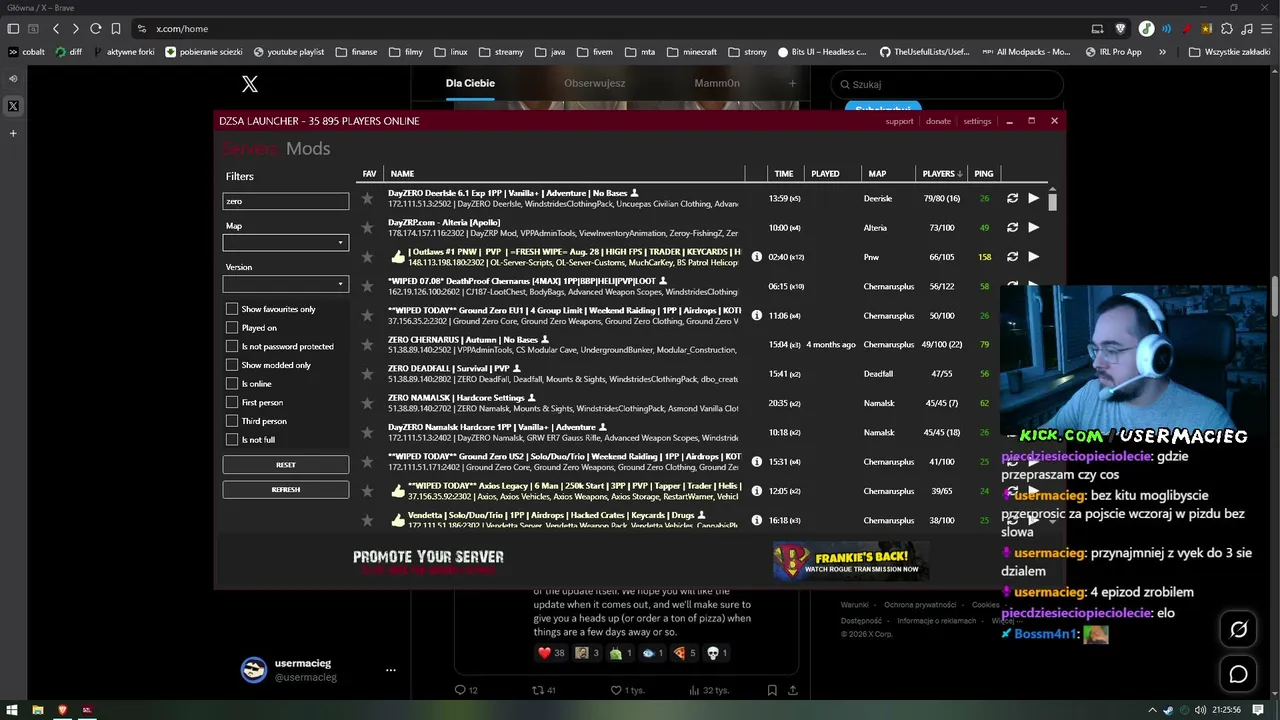Sort server list by Played header
Image resolution: width=1280 pixels, height=720 pixels.
(825, 174)
